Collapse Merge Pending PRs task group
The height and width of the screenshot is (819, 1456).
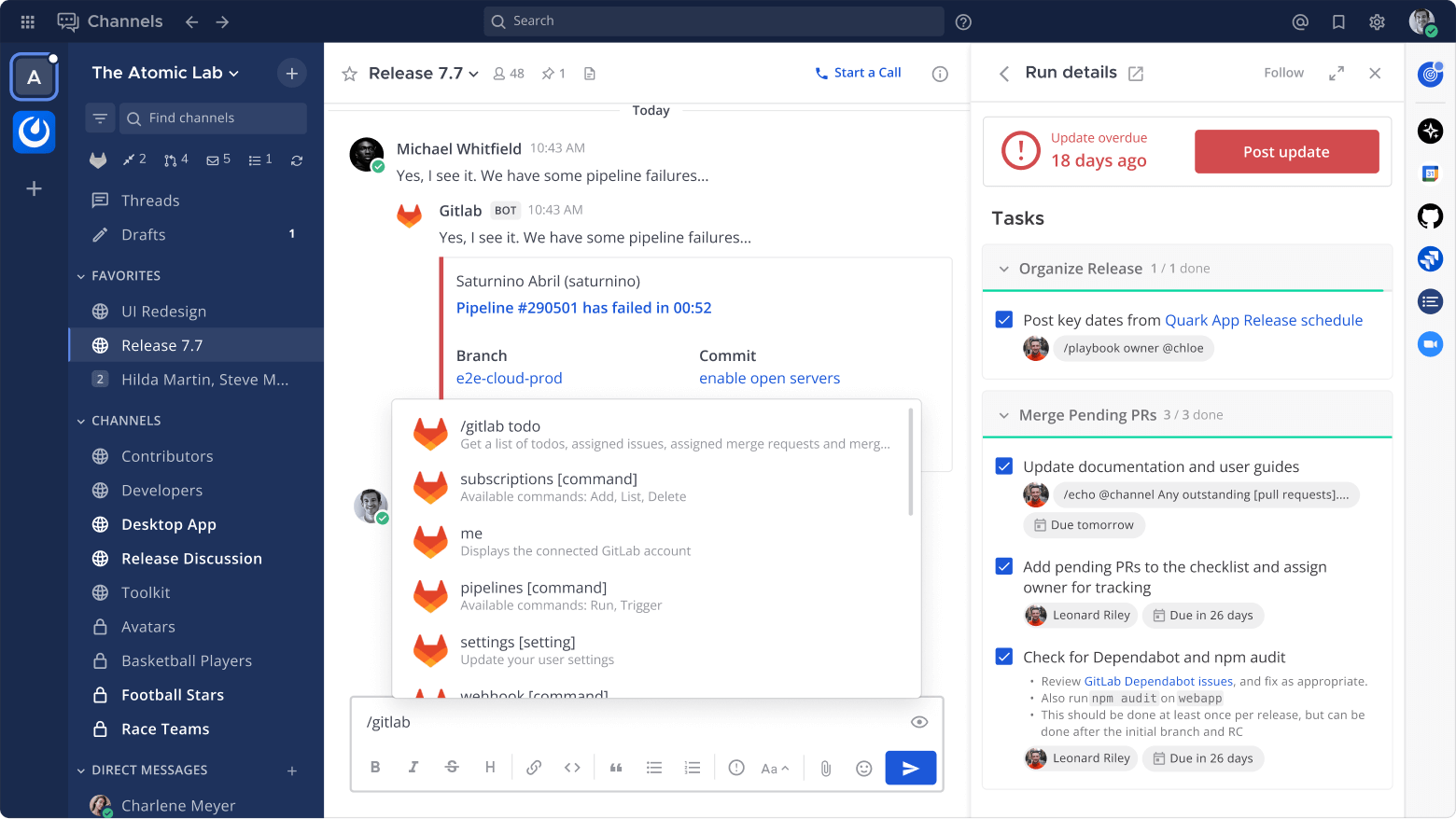[1004, 415]
